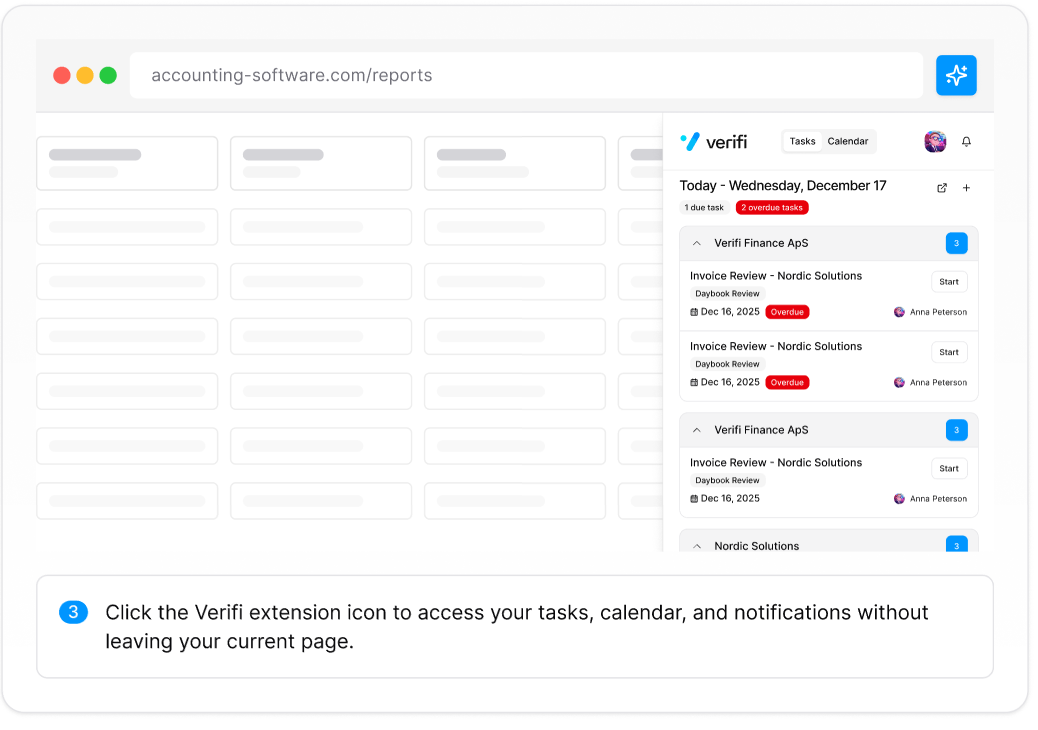1038x730 pixels.
Task: Switch to the Tasks tab
Action: click(802, 142)
